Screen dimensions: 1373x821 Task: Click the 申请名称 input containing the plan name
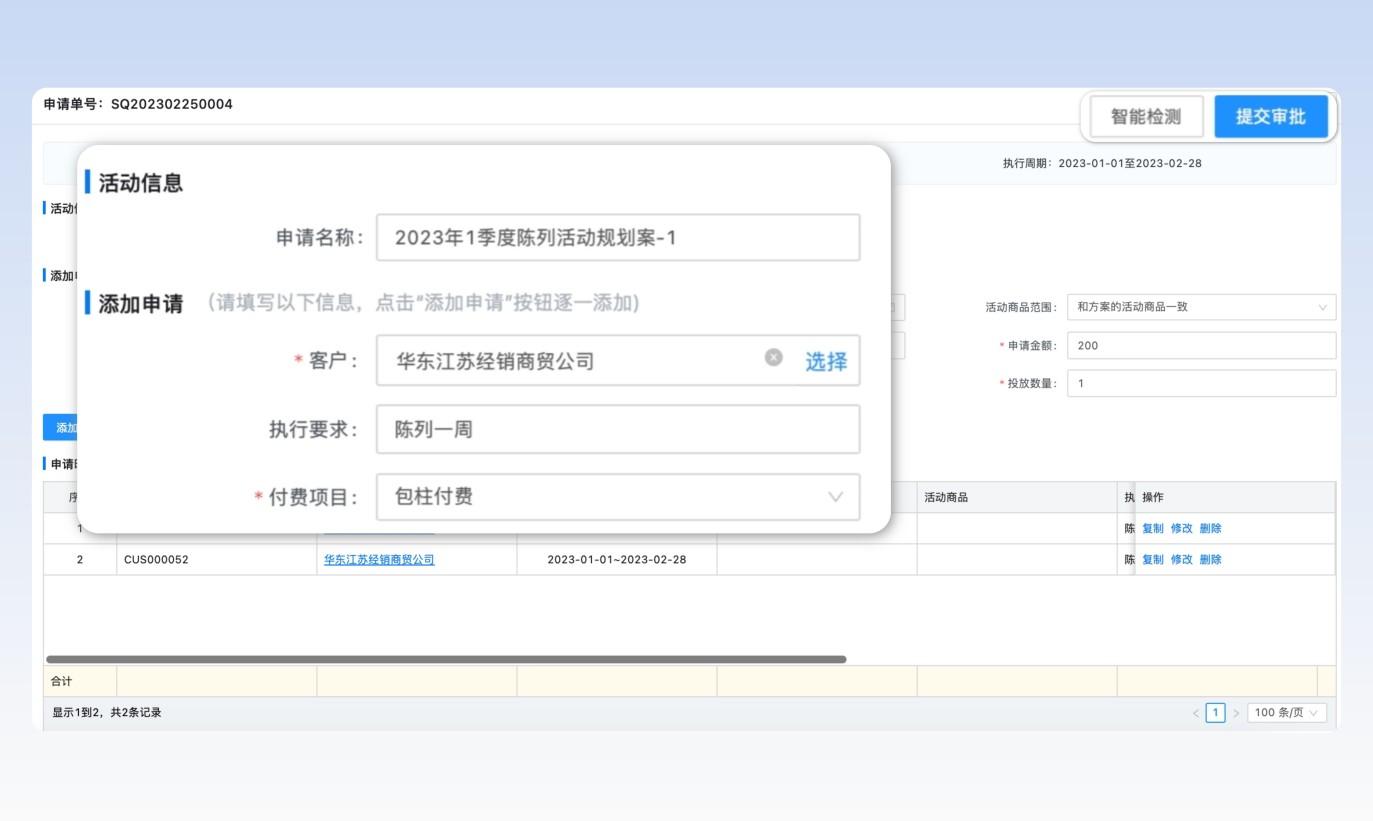pyautogui.click(x=617, y=237)
